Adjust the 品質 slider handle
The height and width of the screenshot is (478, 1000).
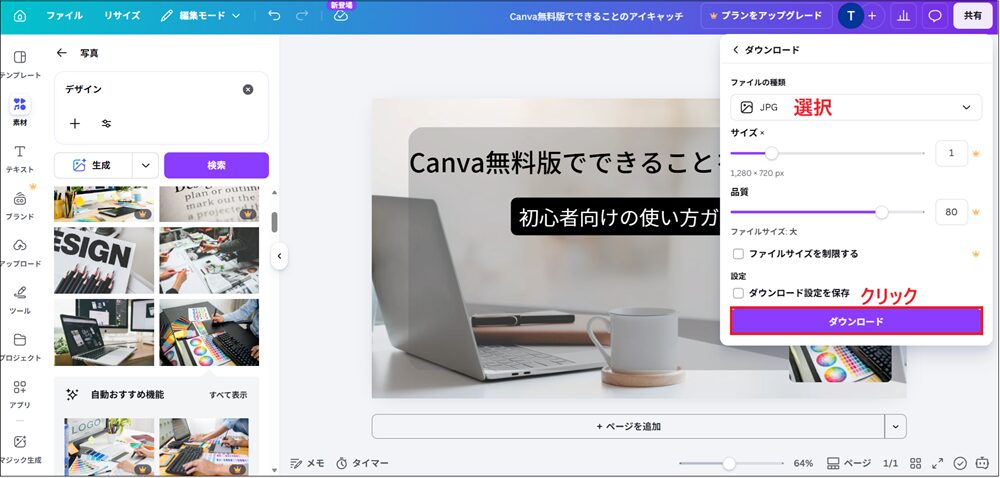coord(881,212)
